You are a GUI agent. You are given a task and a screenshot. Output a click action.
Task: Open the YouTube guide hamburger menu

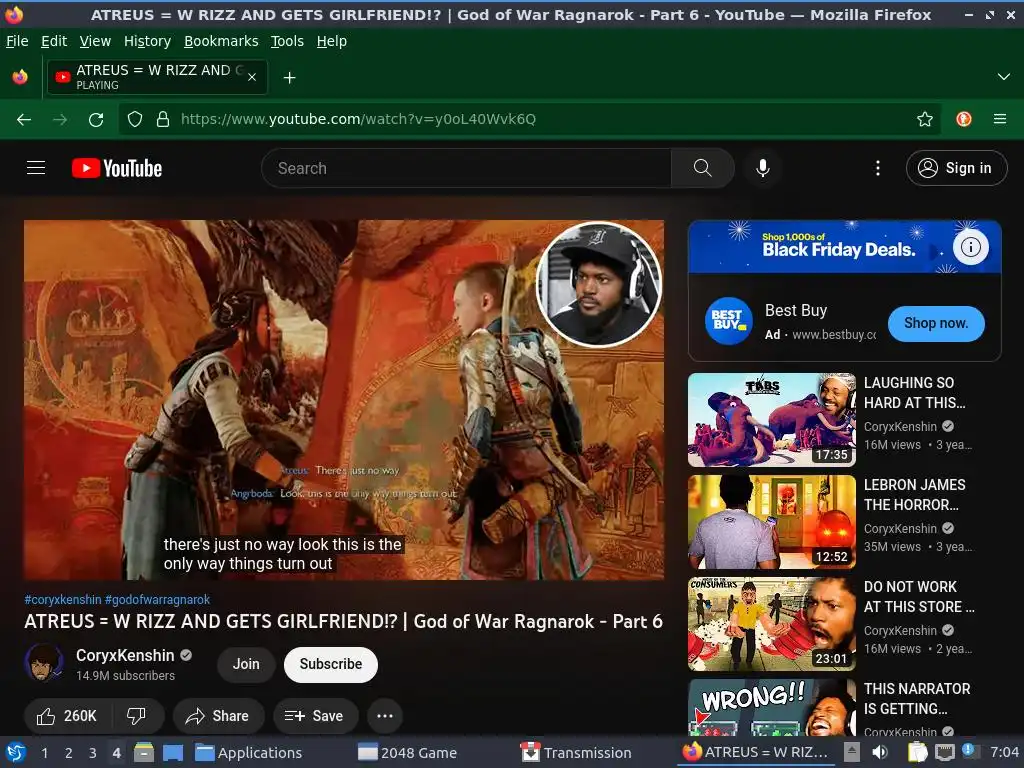36,168
